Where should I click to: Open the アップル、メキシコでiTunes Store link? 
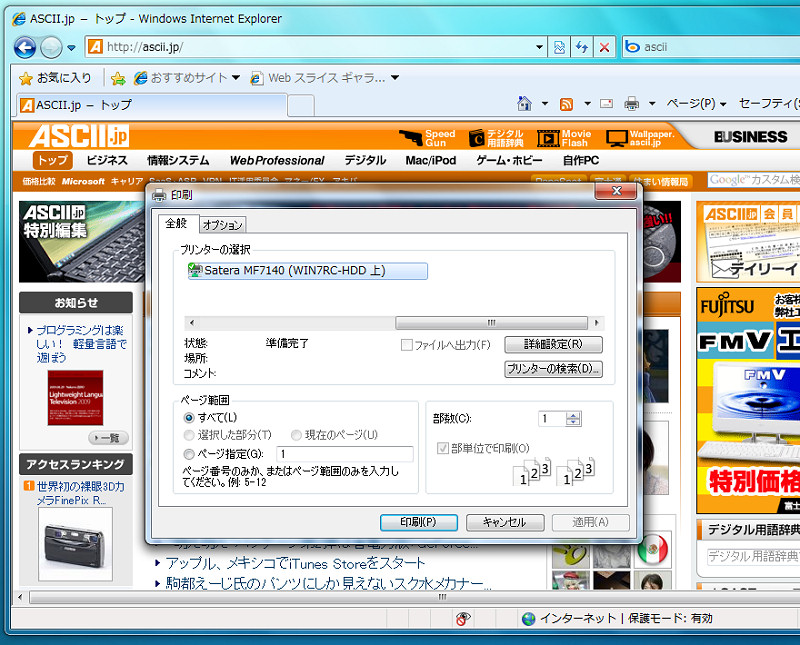[x=295, y=563]
